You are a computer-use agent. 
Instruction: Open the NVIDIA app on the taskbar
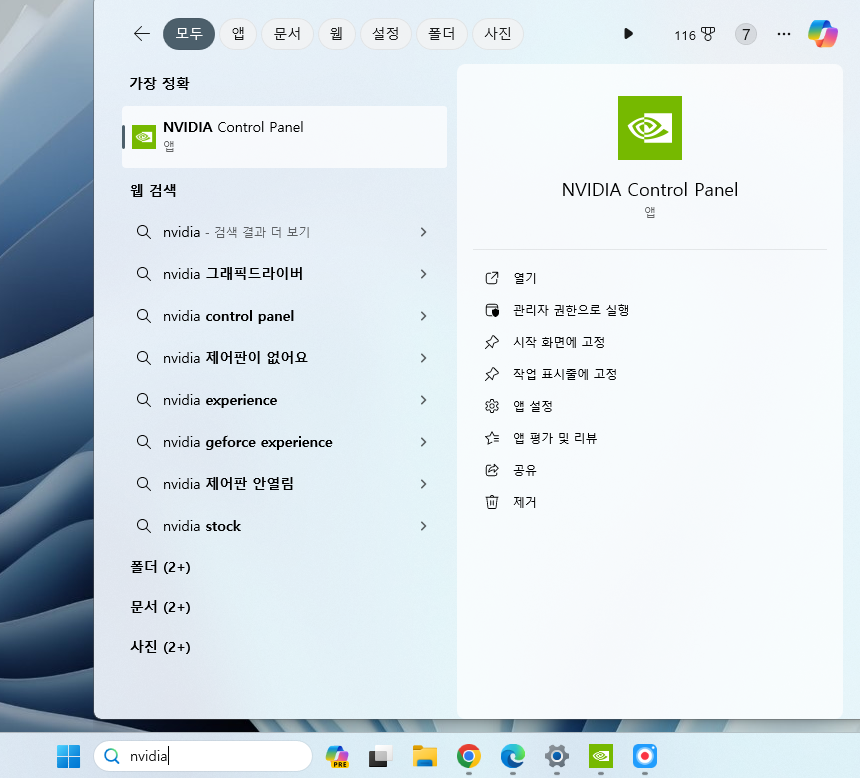(601, 756)
